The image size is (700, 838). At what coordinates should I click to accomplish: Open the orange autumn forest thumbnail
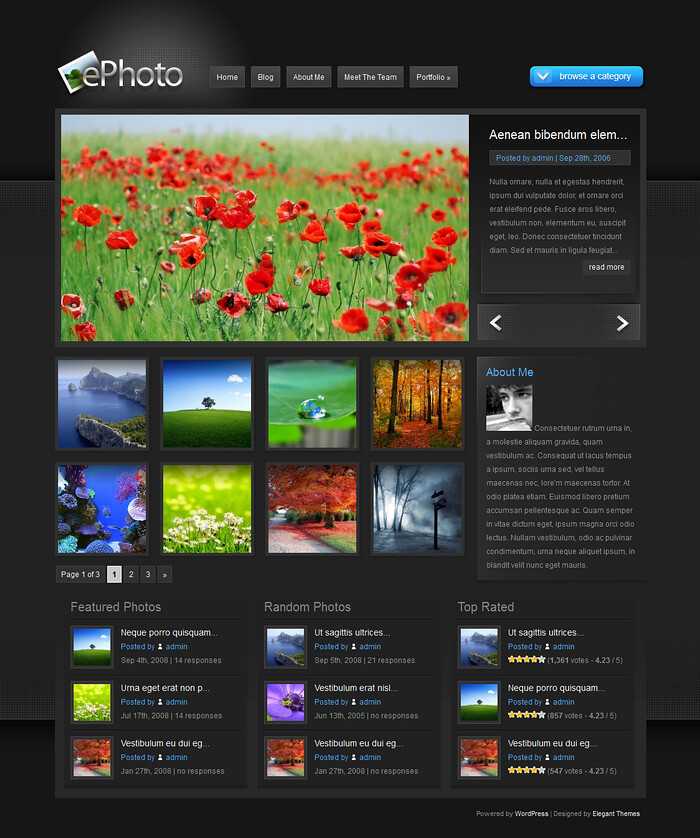(417, 404)
